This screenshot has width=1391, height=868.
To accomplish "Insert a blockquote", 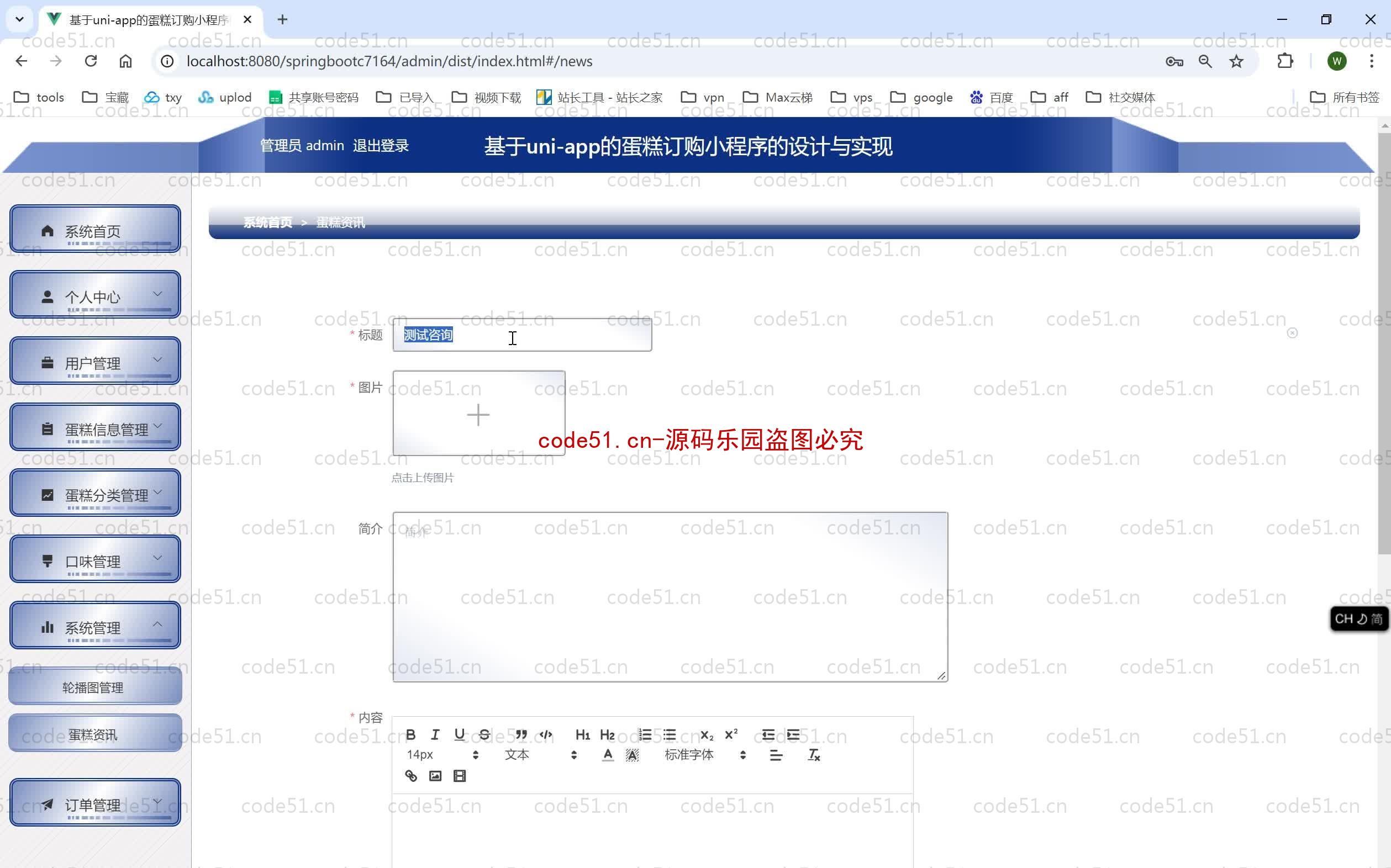I will coord(521,734).
